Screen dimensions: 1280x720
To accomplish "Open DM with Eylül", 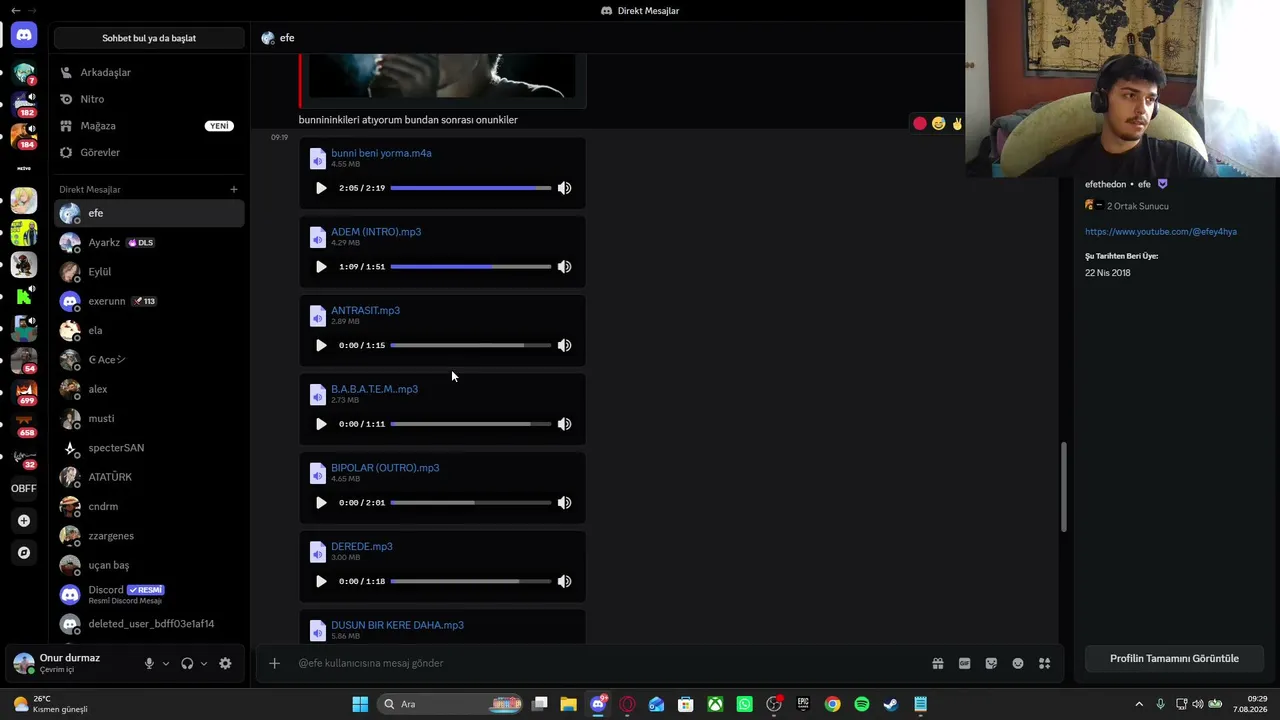I will (149, 272).
